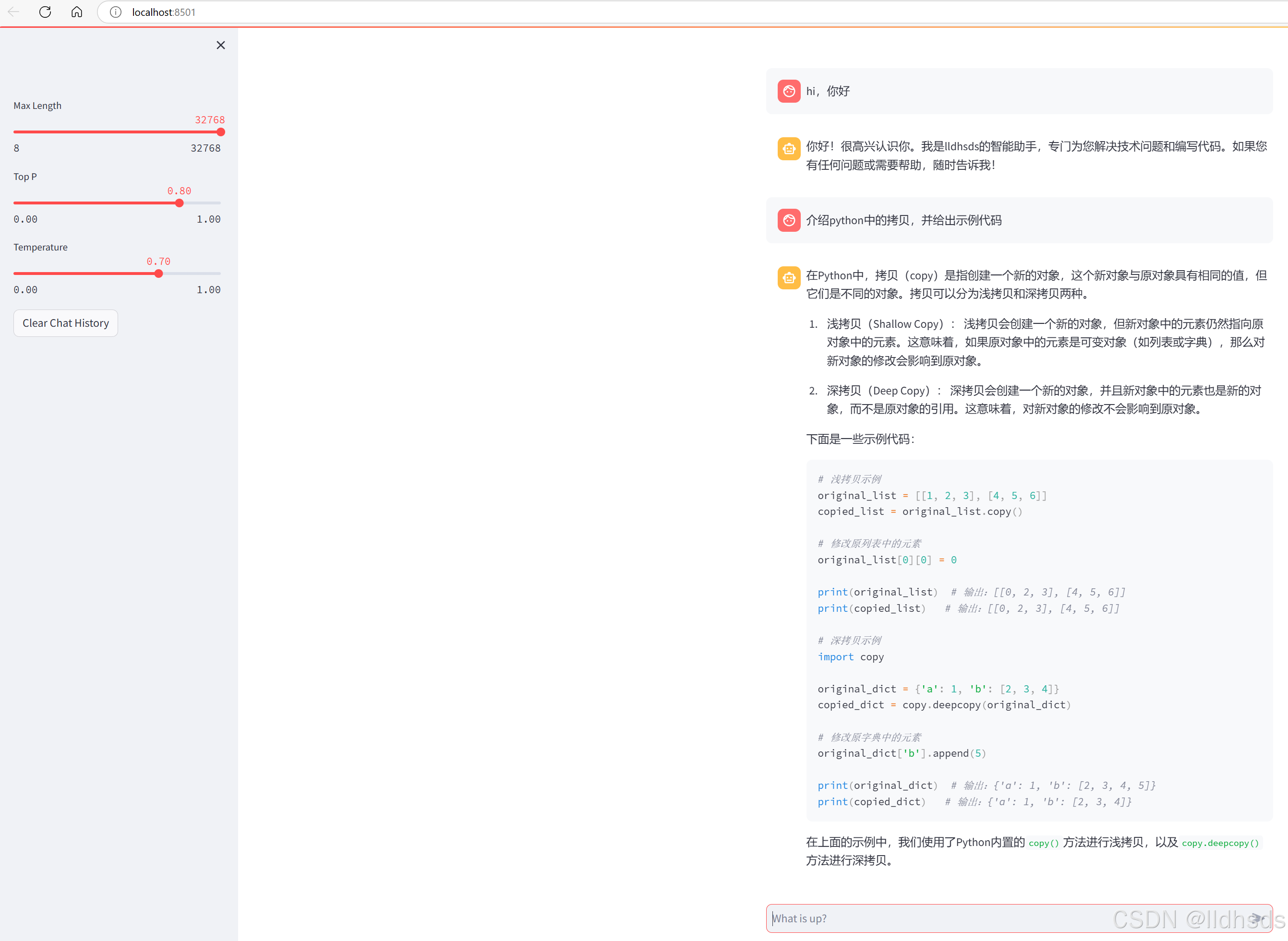Viewport: 1288px width, 941px height.
Task: Click user avatar beside python copy question
Action: (789, 220)
